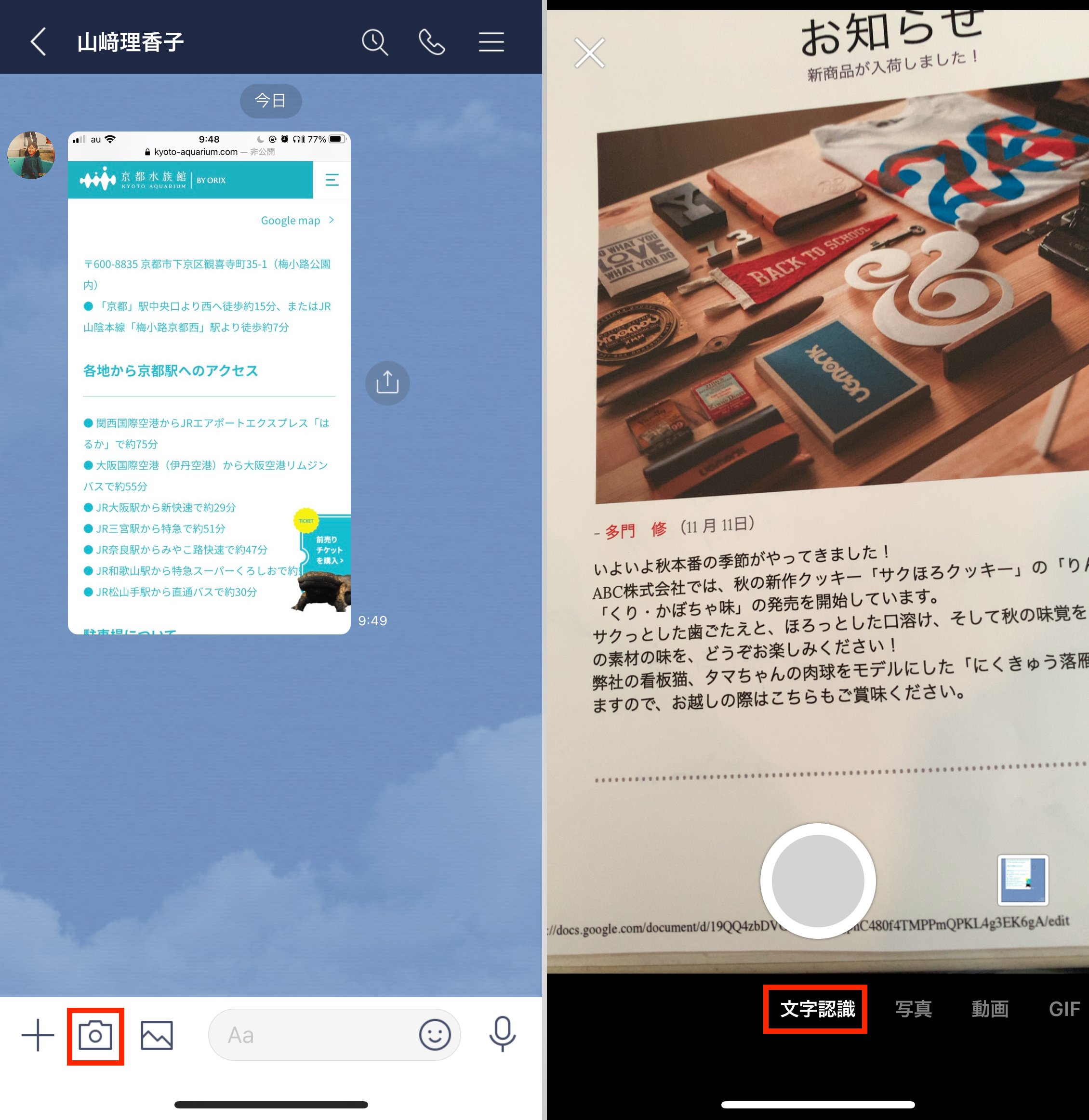
Task: Close the camera with X button
Action: [x=589, y=53]
